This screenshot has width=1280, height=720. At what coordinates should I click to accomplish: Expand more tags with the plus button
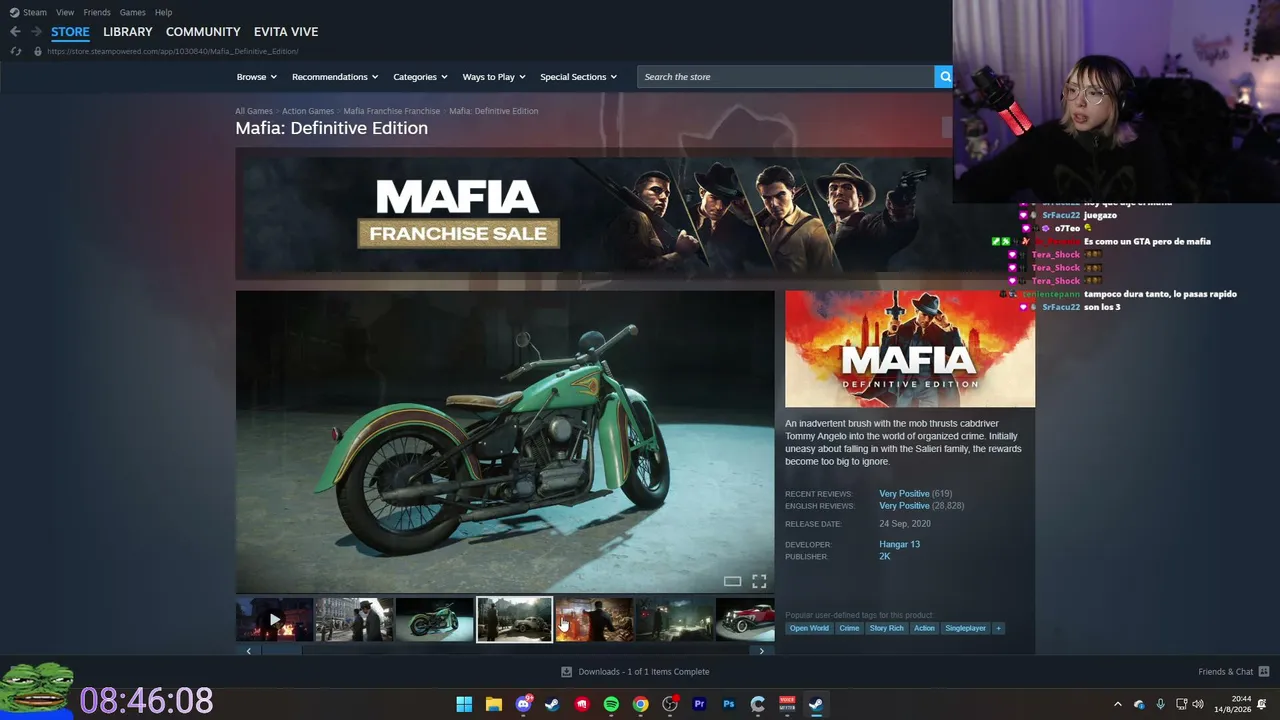point(998,628)
